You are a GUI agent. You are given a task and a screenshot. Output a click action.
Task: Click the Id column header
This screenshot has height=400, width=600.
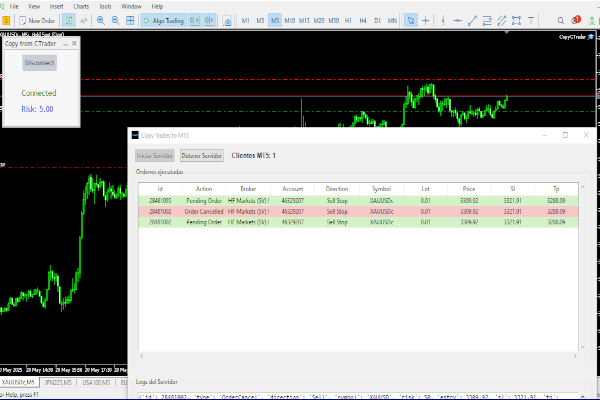(x=160, y=189)
